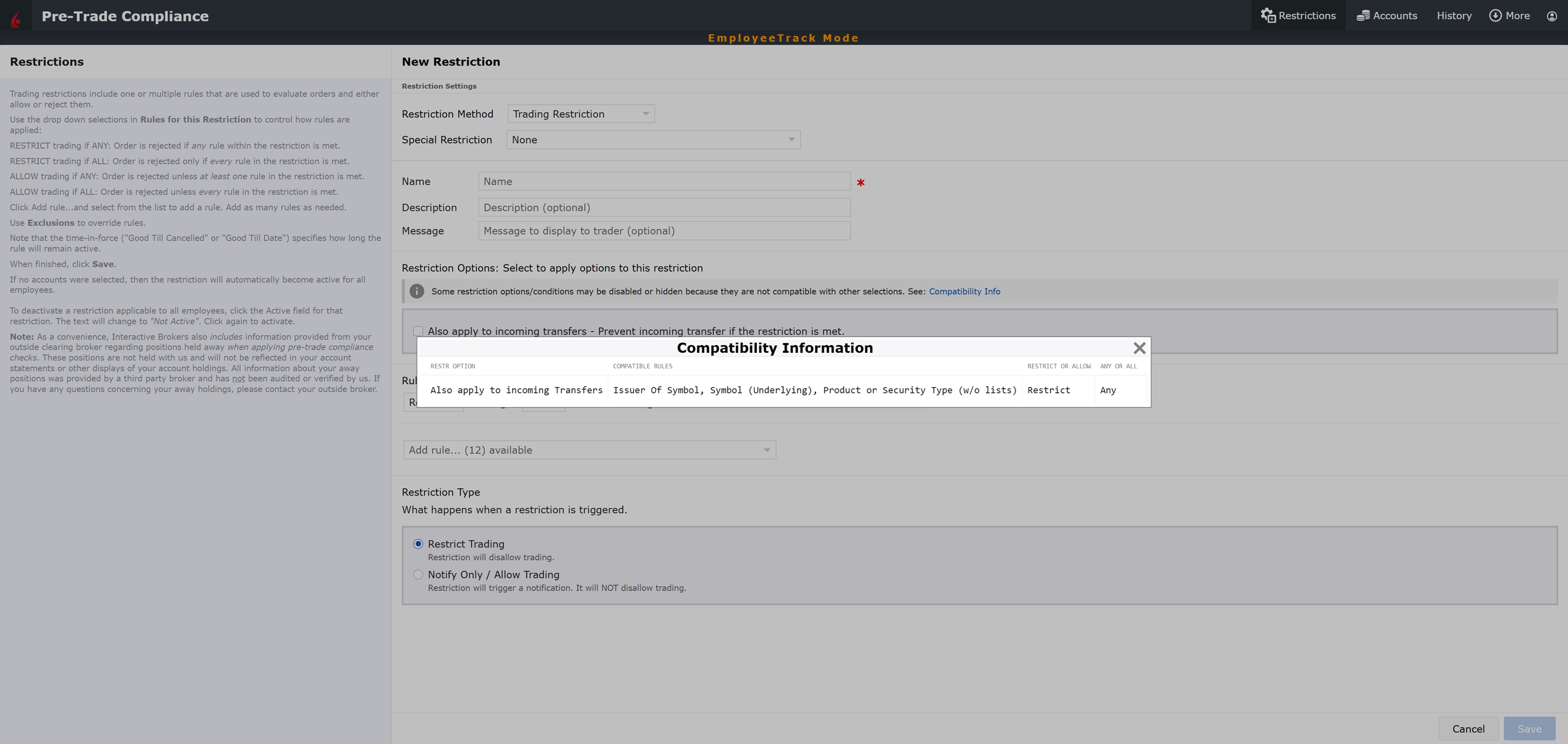The image size is (1568, 744).
Task: Open the Restriction Method dropdown
Action: tap(581, 114)
